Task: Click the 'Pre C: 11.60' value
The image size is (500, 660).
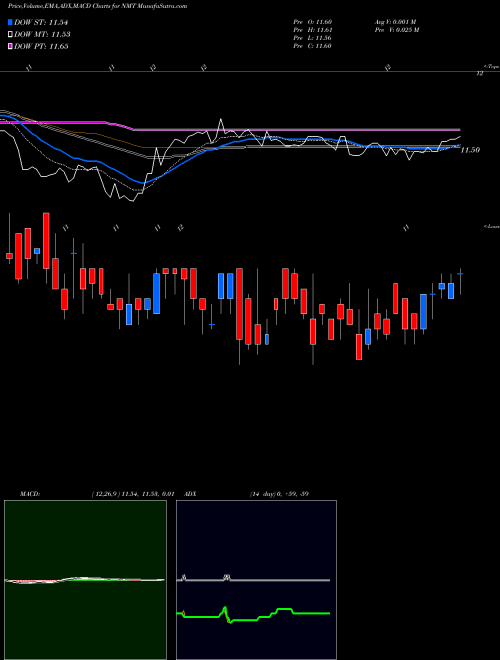Action: [313, 46]
